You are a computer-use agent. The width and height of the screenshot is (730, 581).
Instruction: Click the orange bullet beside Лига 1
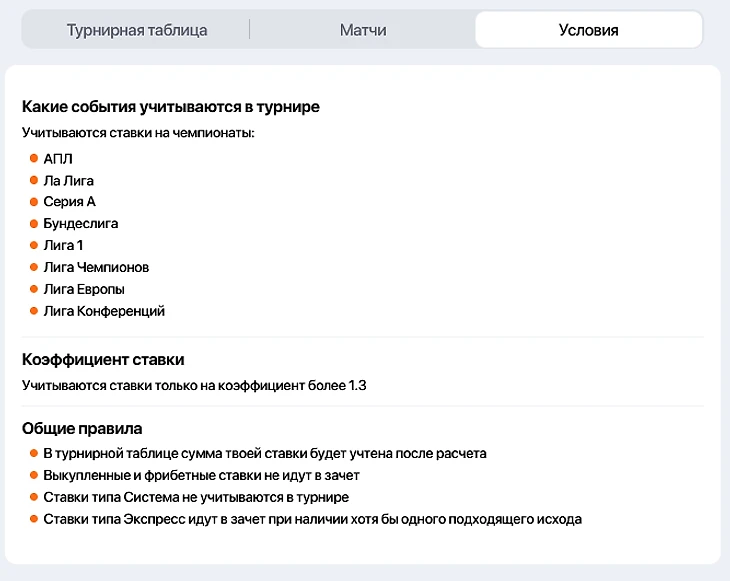click(34, 245)
